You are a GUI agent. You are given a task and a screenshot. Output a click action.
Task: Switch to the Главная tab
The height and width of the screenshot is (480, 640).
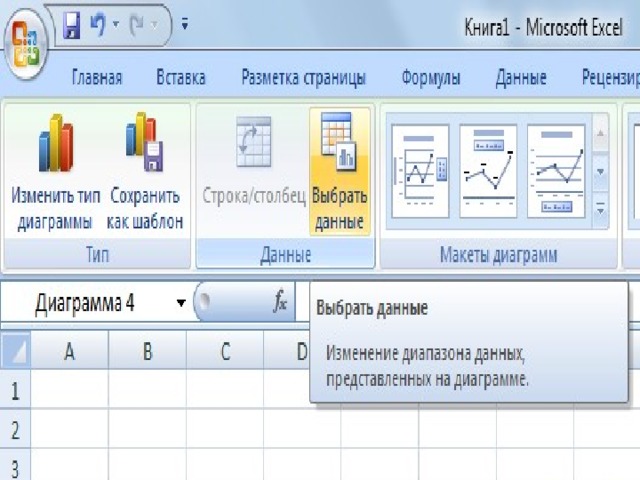(97, 78)
